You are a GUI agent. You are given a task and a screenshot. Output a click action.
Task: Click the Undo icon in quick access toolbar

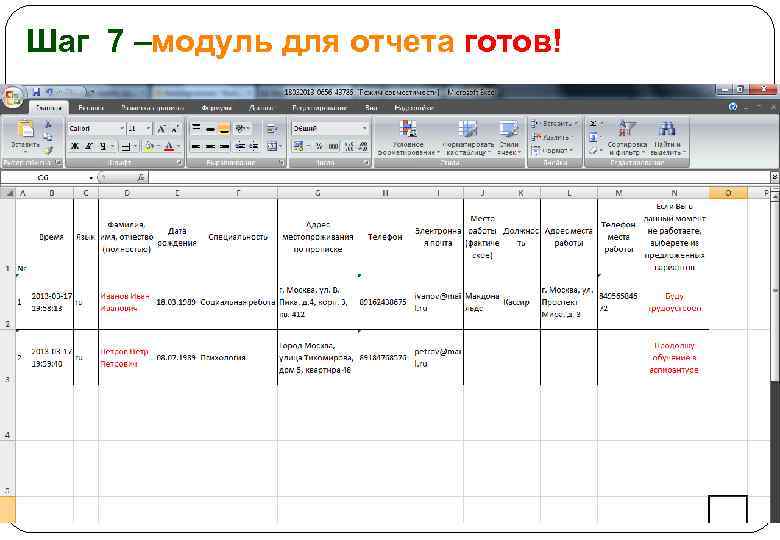50,92
